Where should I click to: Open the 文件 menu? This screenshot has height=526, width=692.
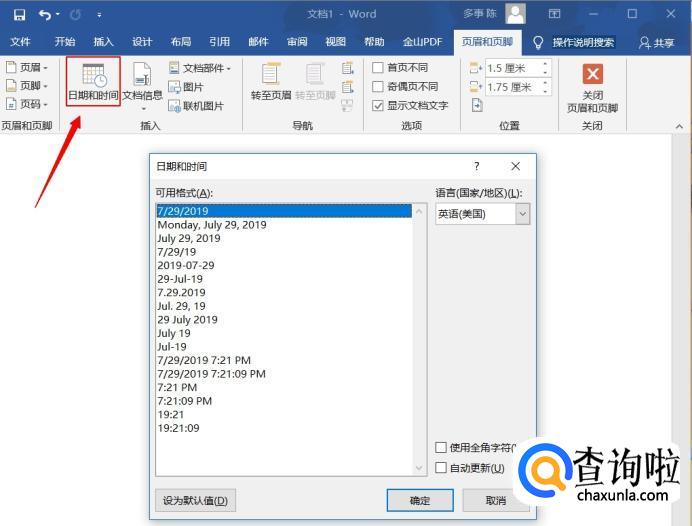coord(20,42)
